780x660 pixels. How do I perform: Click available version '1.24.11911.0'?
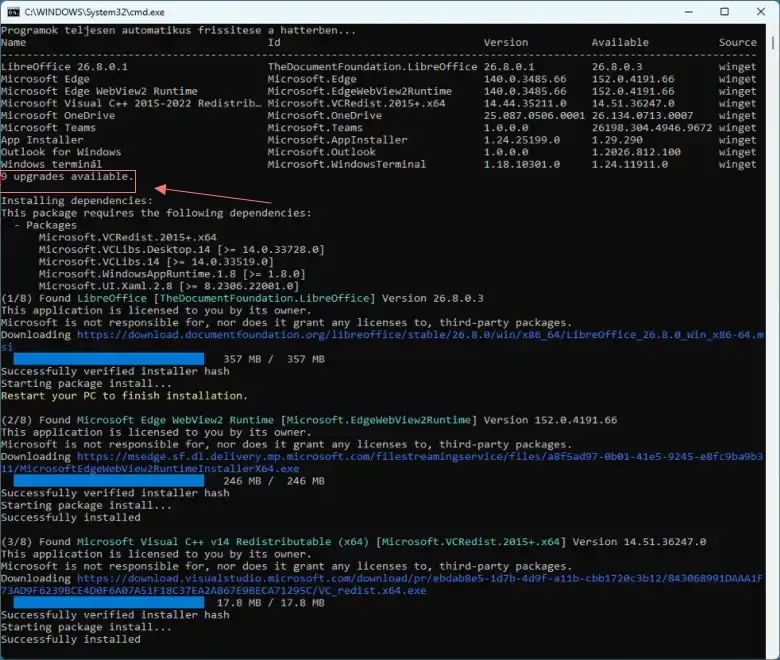tap(630, 164)
